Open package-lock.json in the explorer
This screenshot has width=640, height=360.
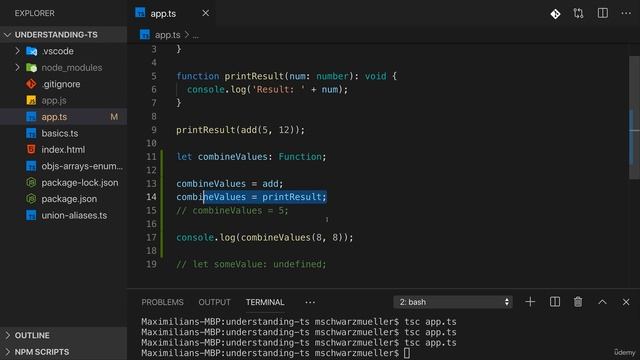[80, 182]
